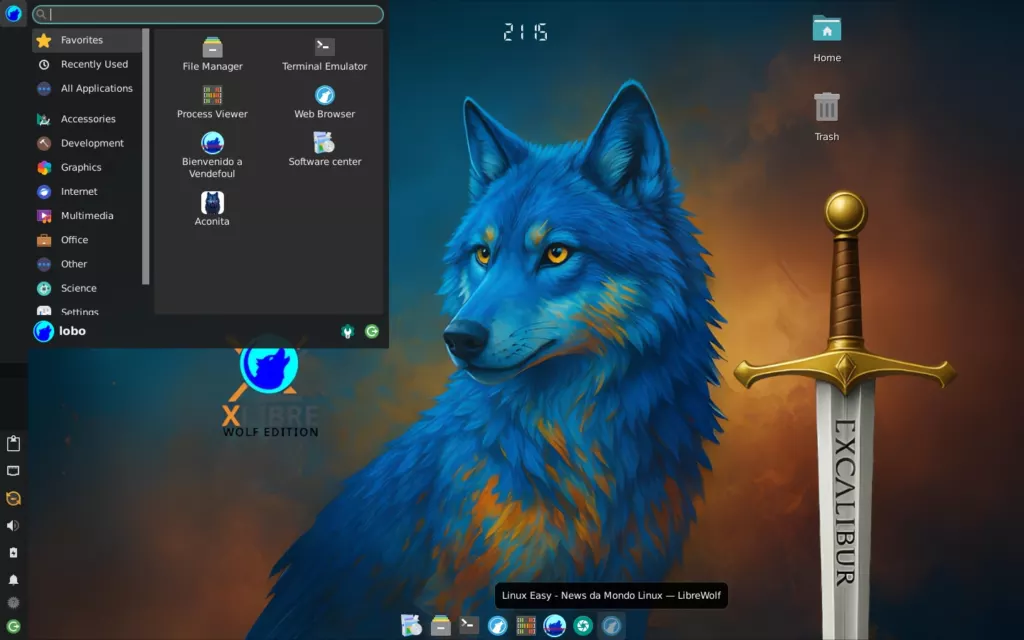1024x640 pixels.
Task: Open the Science category
Action: pos(87,288)
